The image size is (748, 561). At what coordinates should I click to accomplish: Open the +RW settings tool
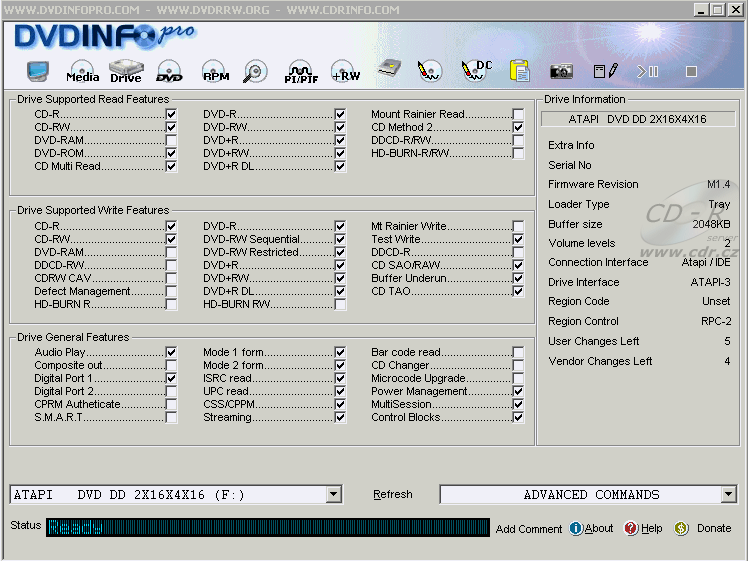pos(346,72)
